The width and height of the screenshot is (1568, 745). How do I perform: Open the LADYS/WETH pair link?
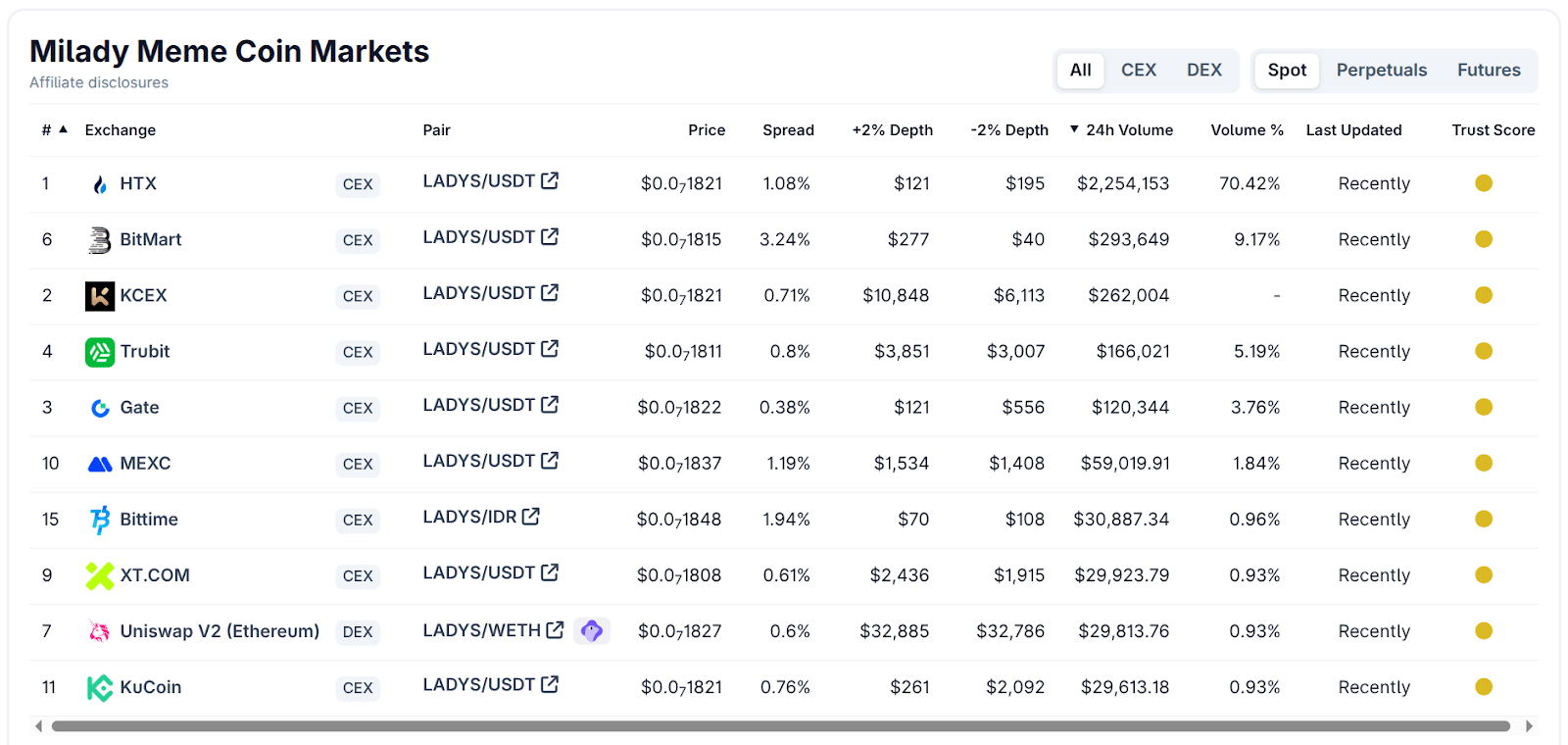click(481, 630)
